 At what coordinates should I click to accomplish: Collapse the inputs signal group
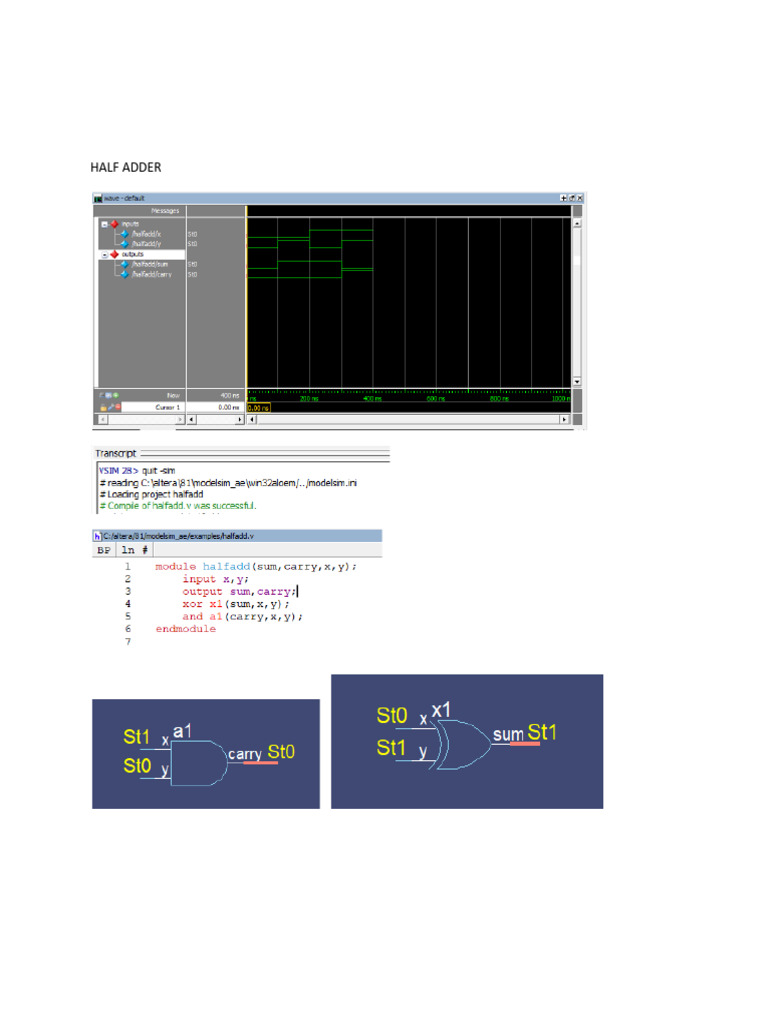[x=103, y=224]
